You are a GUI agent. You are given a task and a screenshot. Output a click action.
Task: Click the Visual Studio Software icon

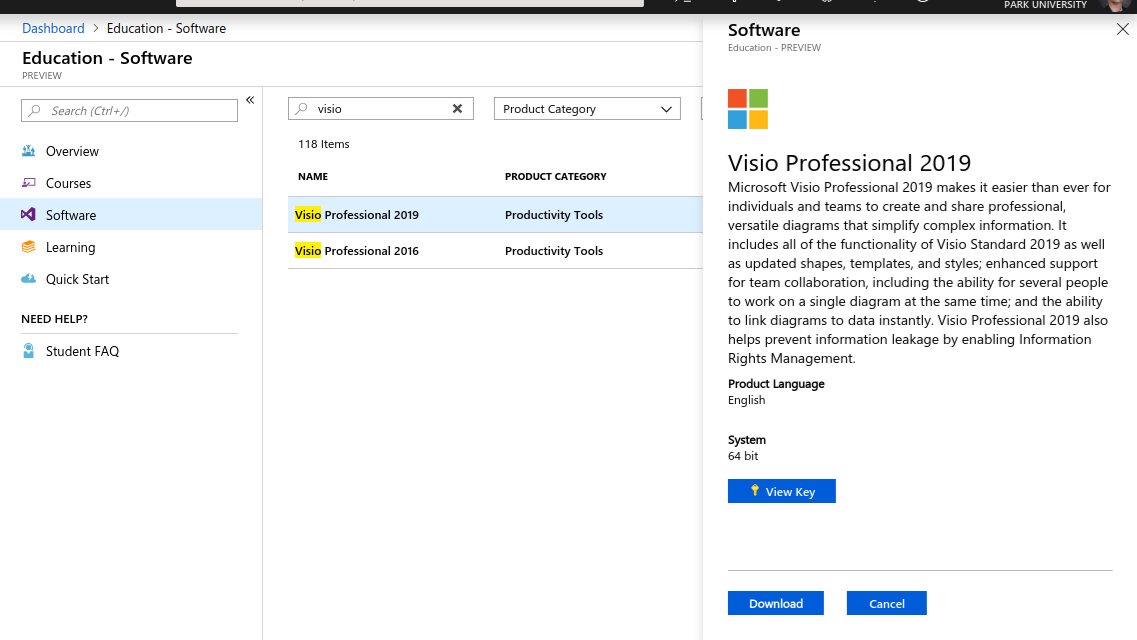(x=28, y=215)
